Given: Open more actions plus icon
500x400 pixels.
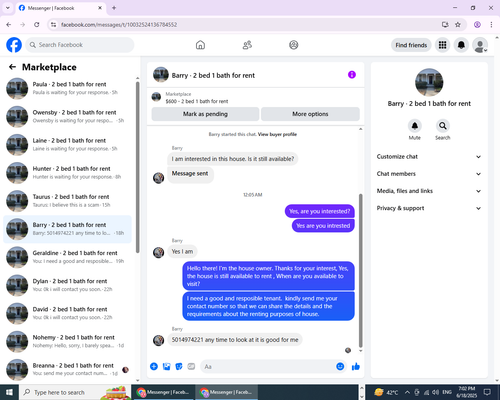Looking at the screenshot, I should coord(154,367).
